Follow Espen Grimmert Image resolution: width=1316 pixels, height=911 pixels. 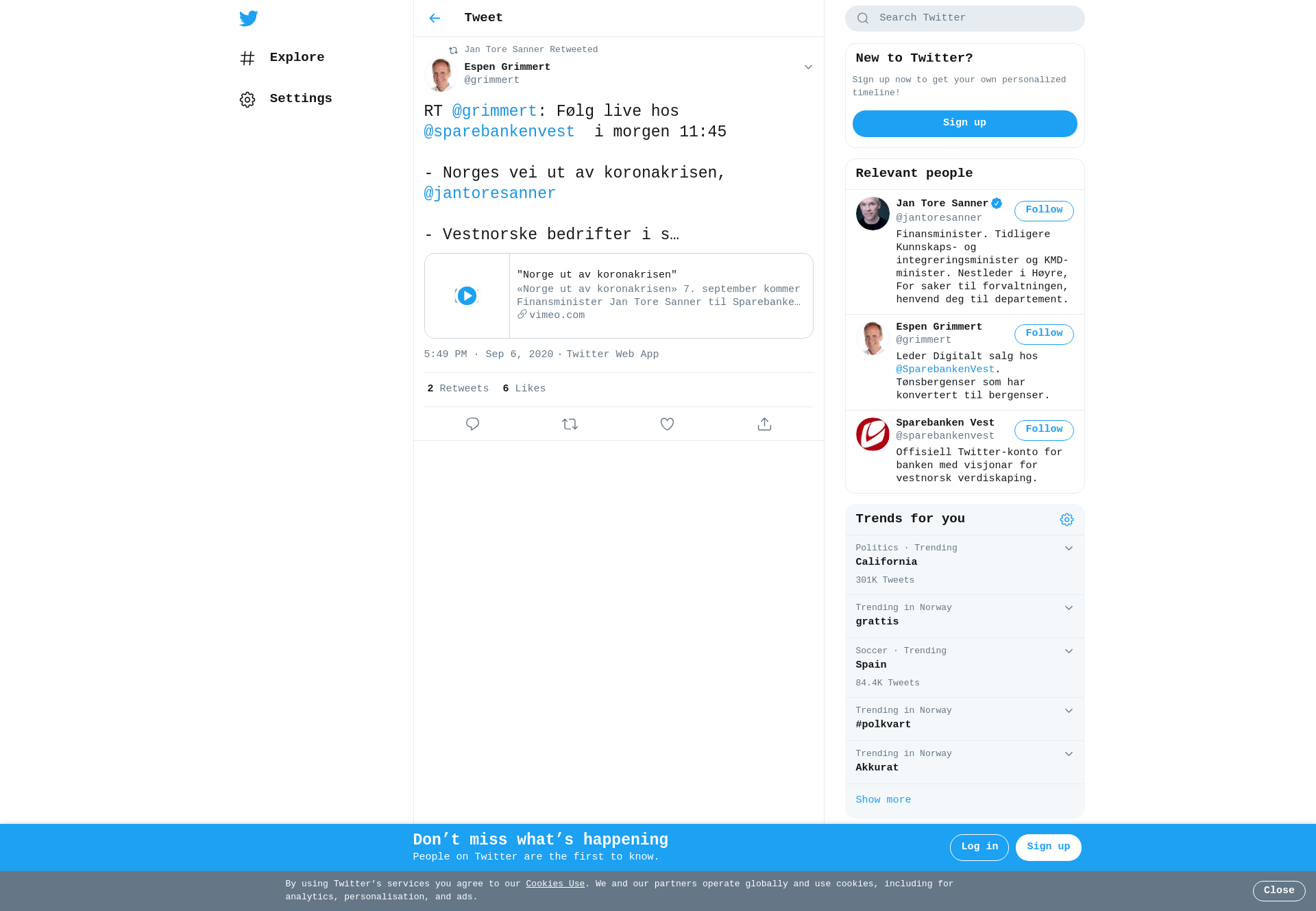point(1044,334)
